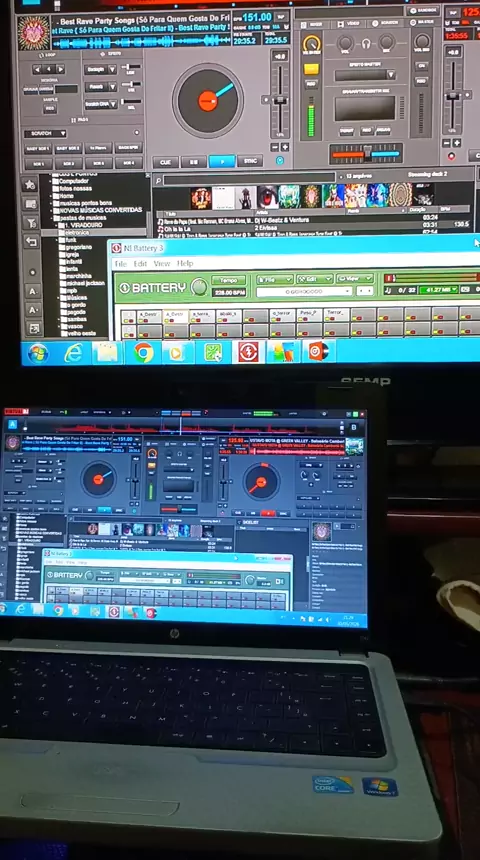The image size is (480, 860).
Task: Toggle key lock circle beside SYNC on monitor
Action: point(280,161)
